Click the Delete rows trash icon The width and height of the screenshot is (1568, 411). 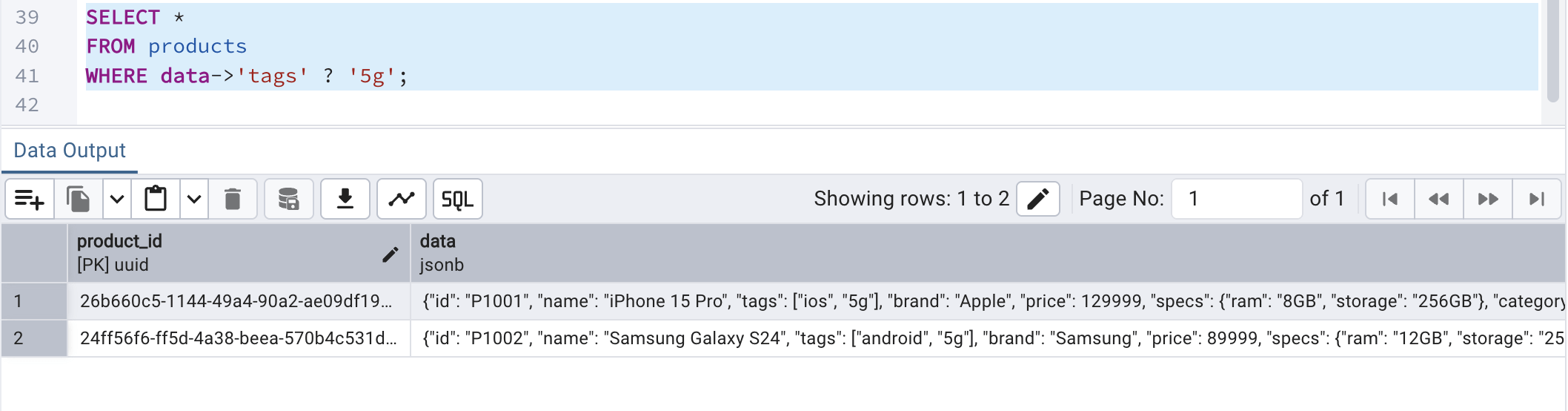coord(233,199)
